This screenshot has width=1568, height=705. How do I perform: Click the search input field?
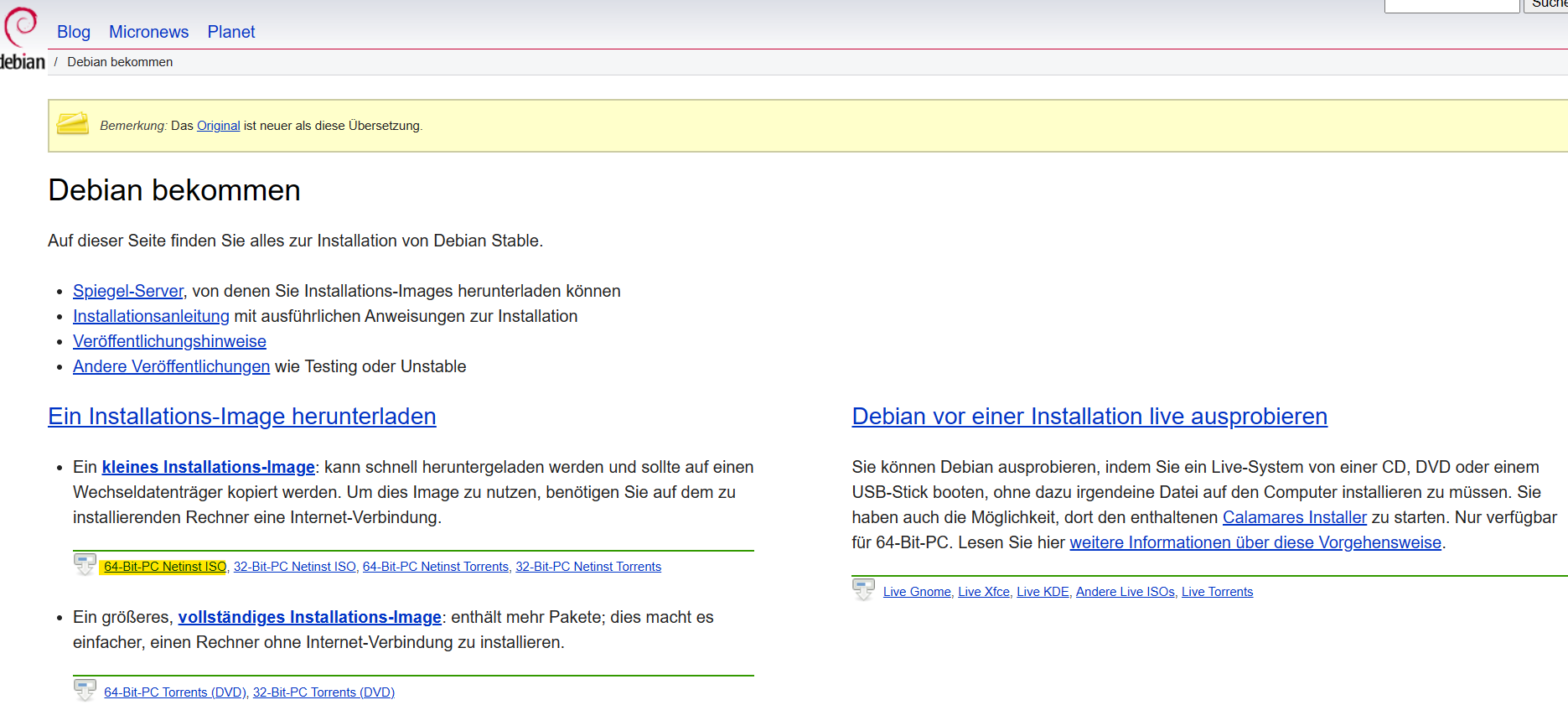click(1452, 5)
